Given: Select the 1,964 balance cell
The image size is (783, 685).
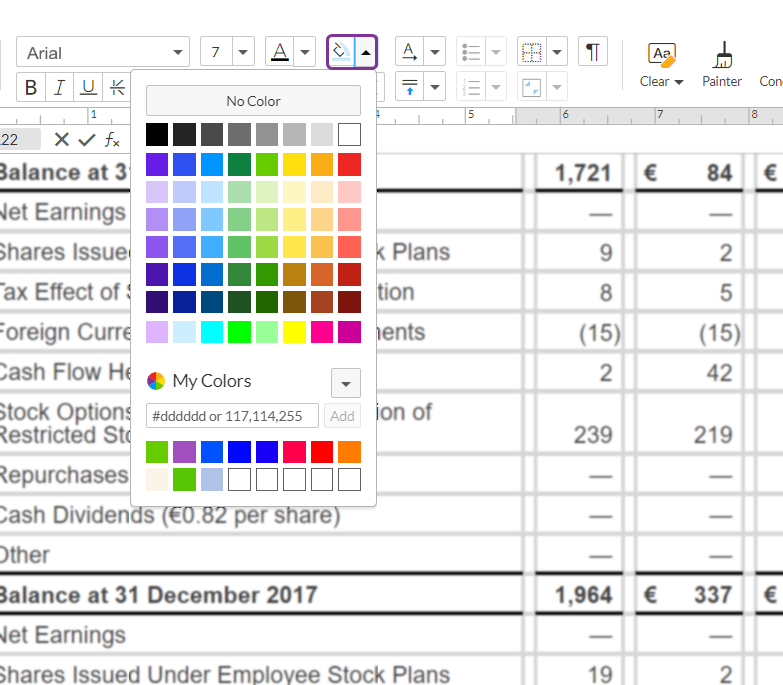Looking at the screenshot, I should pos(579,595).
